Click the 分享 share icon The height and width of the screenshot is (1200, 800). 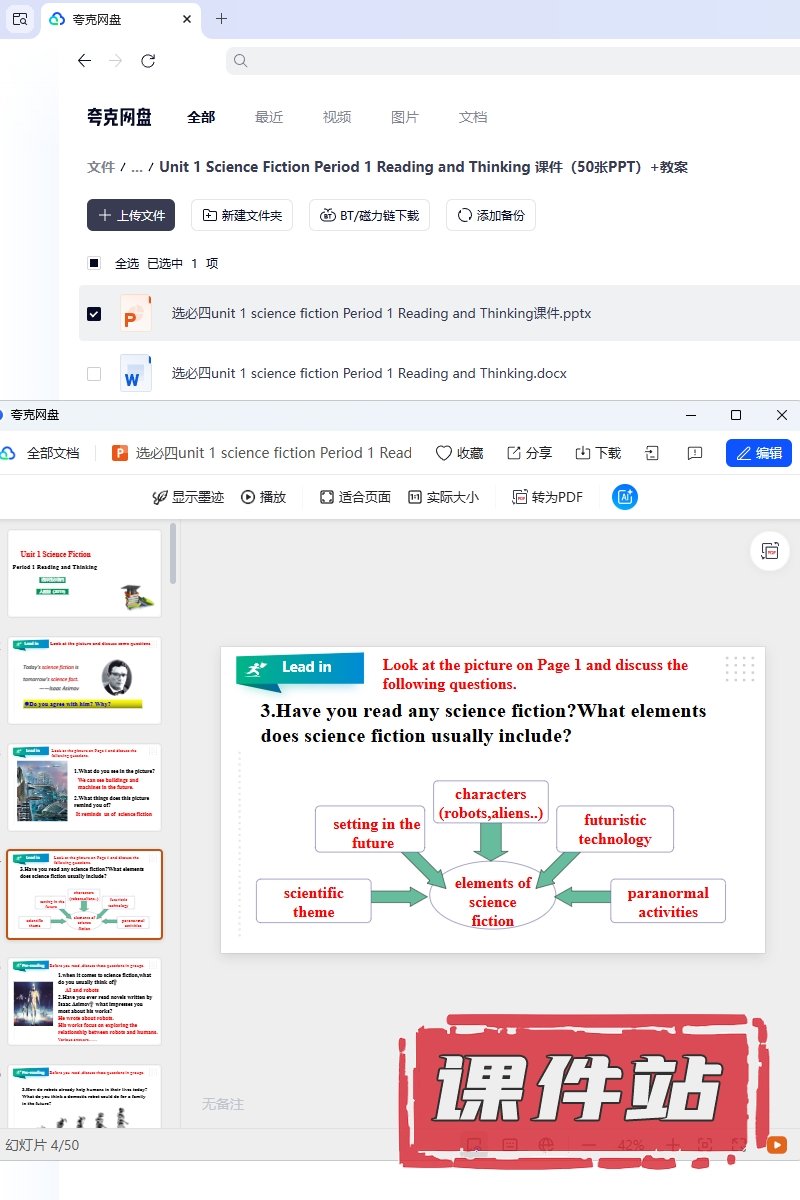pyautogui.click(x=514, y=453)
